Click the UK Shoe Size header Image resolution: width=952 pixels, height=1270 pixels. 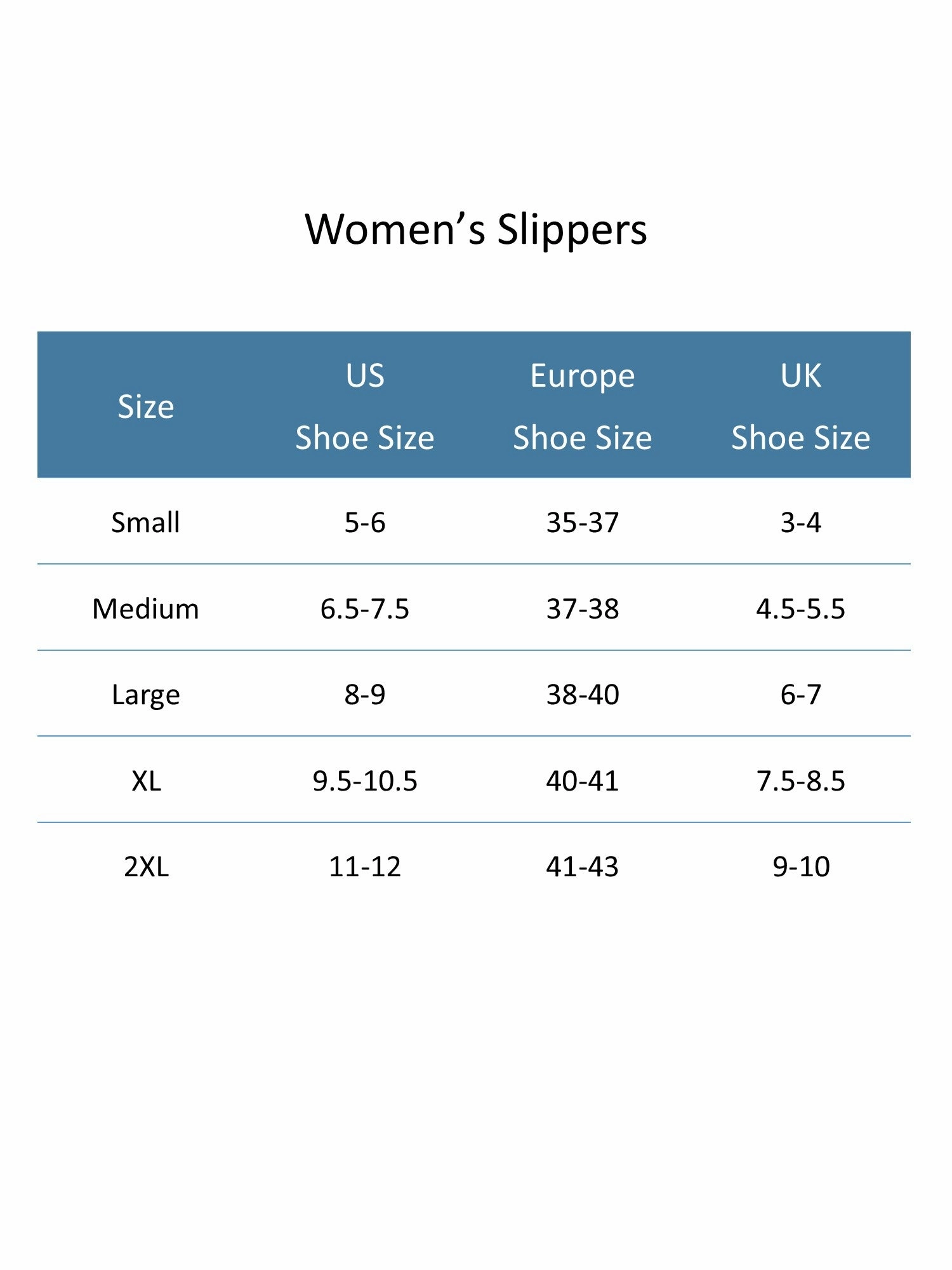[x=801, y=406]
